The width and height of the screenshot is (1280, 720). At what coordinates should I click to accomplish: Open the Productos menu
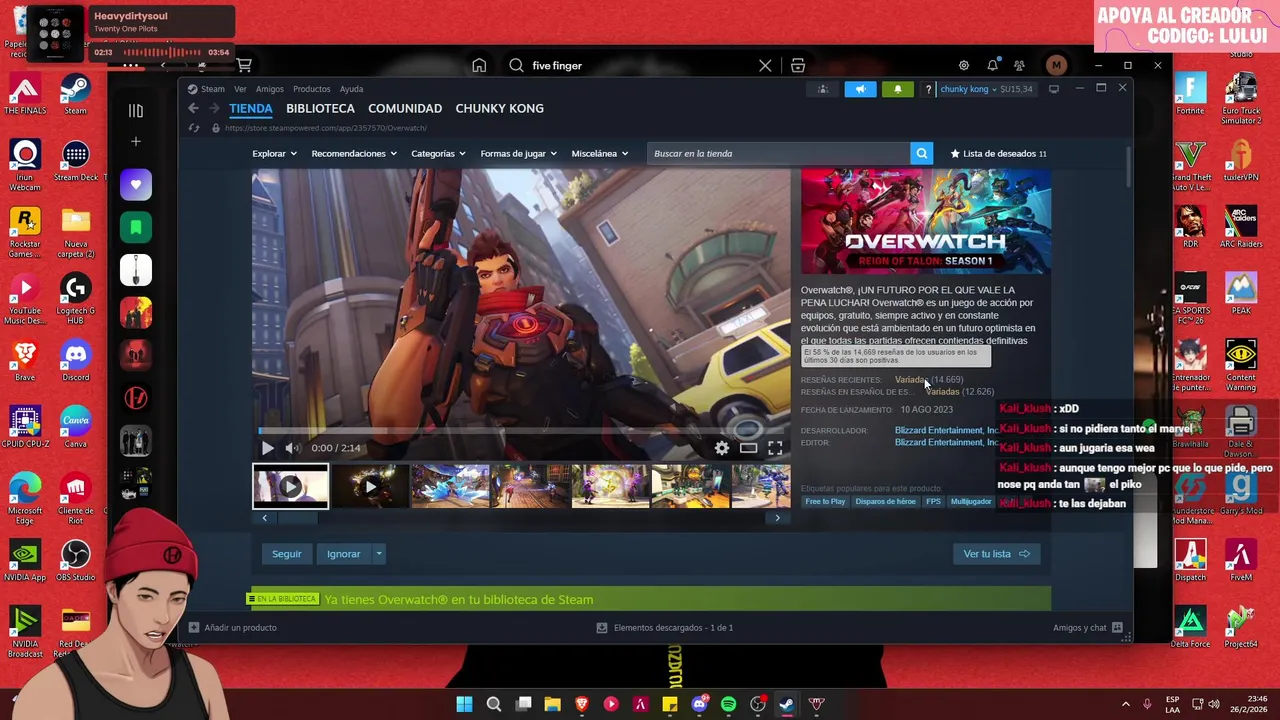click(312, 89)
